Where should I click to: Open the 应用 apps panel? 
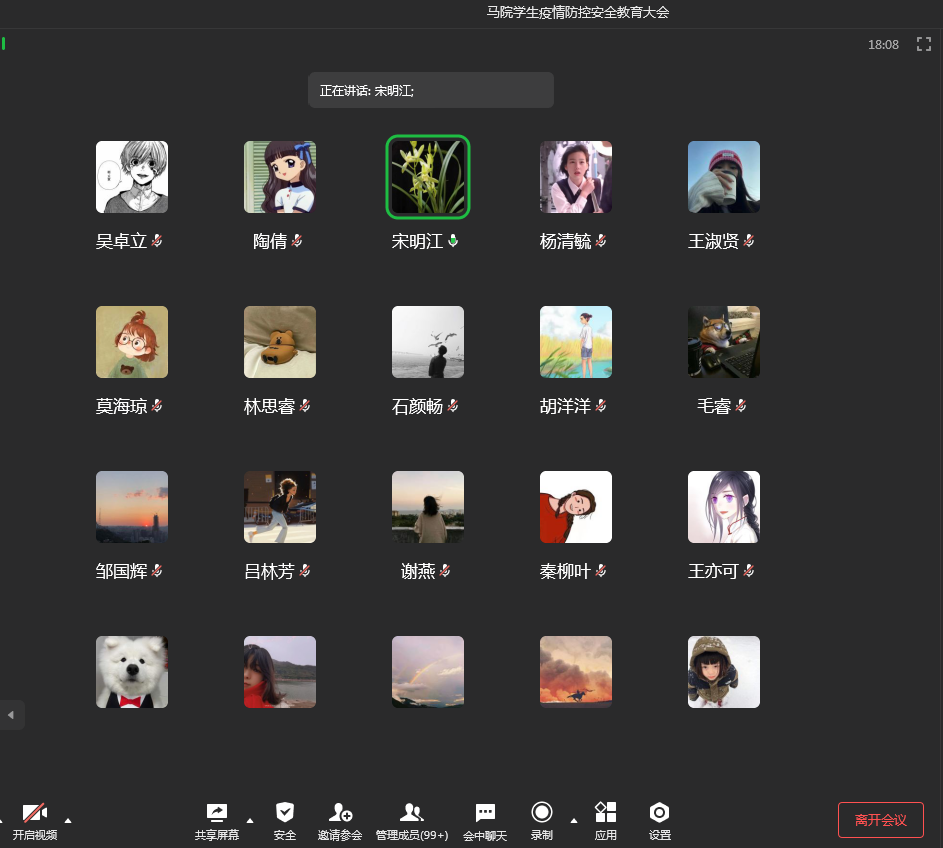606,821
